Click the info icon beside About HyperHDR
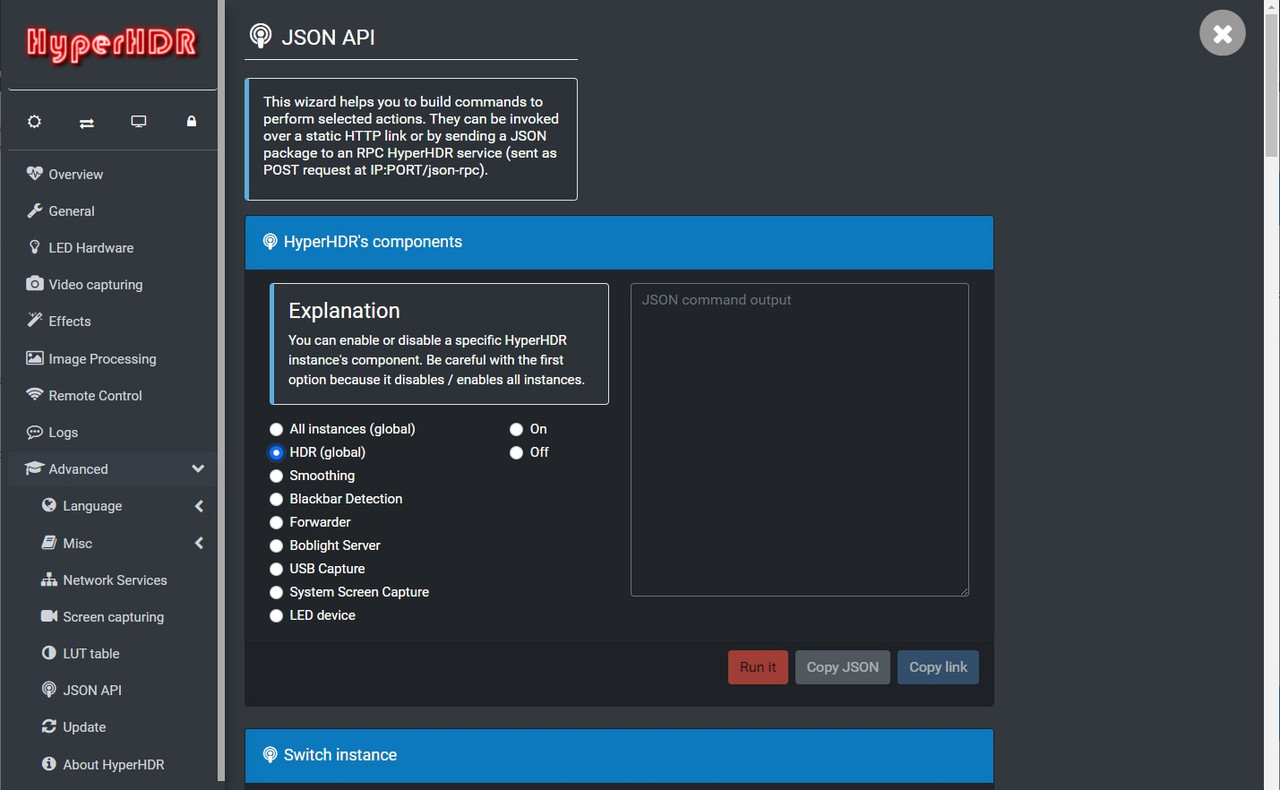Viewport: 1280px width, 790px height. point(48,764)
